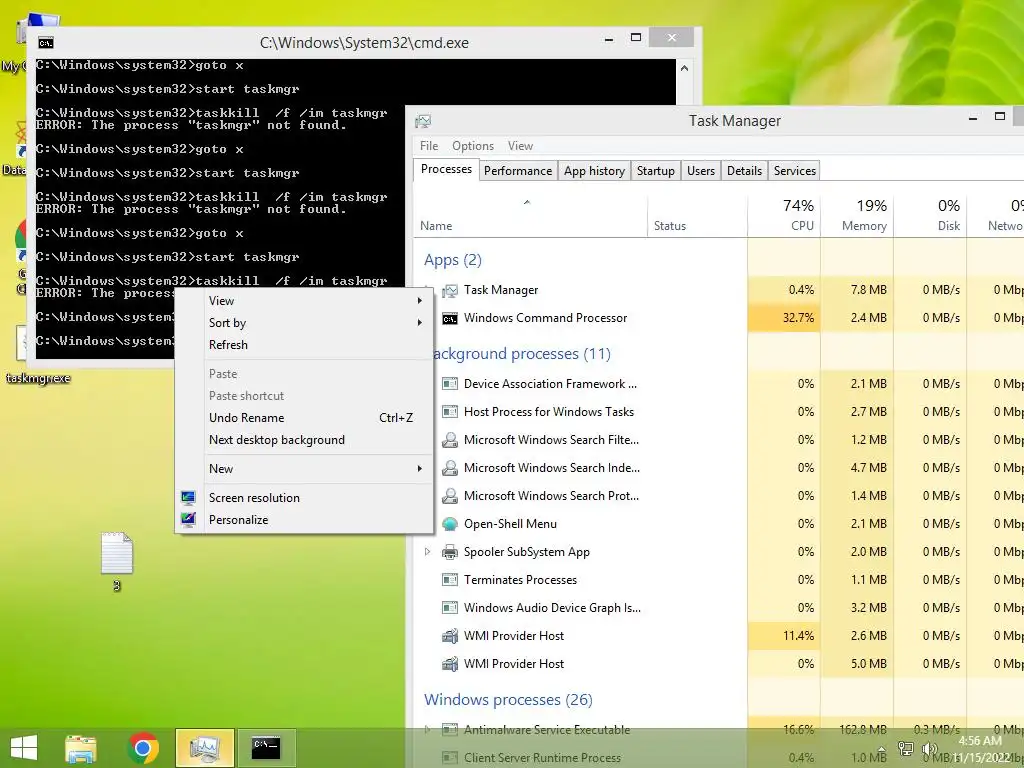The height and width of the screenshot is (768, 1024).
Task: Switch to the Services tab
Action: [x=795, y=170]
